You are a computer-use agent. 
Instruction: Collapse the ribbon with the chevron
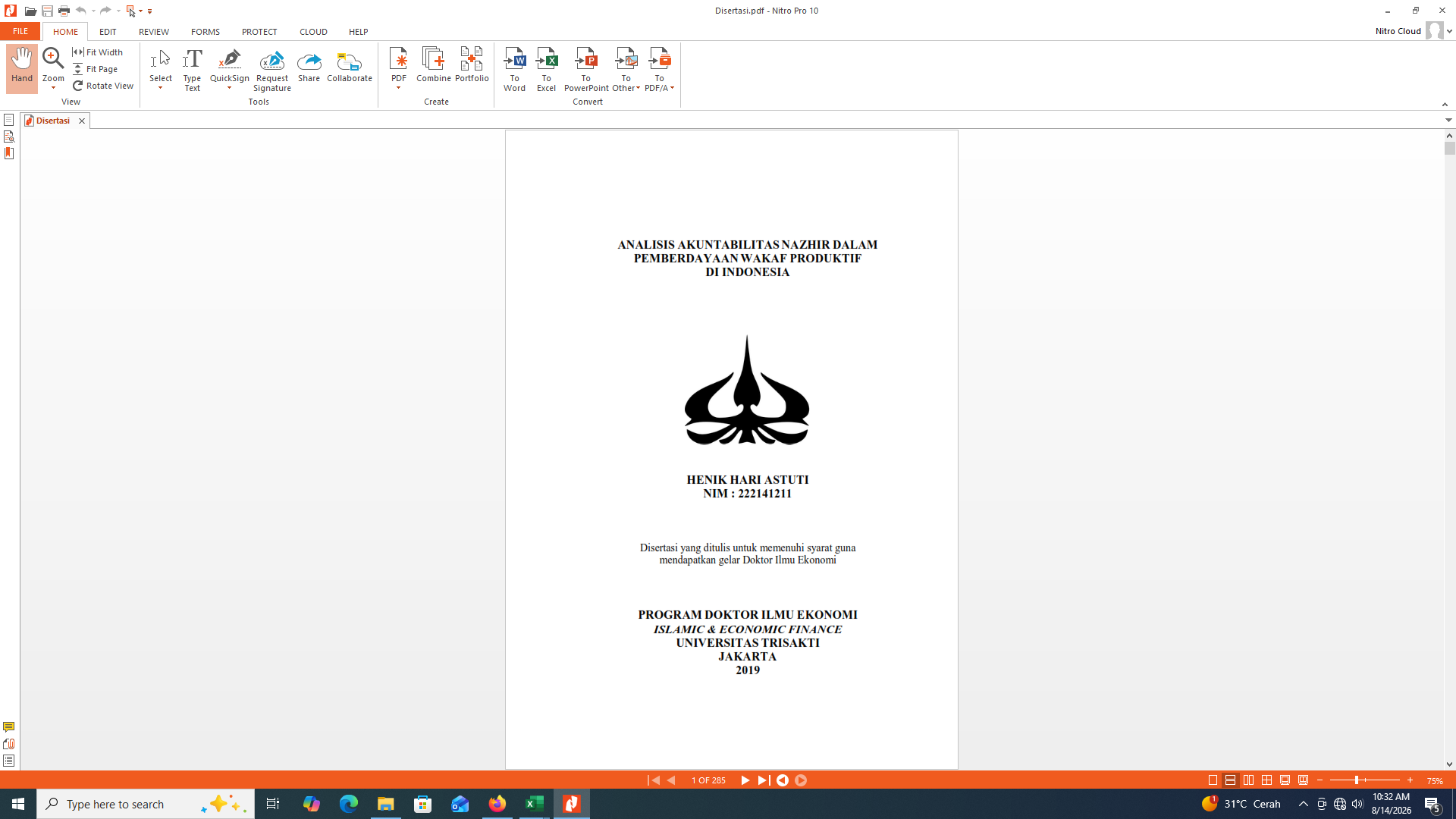1445,105
